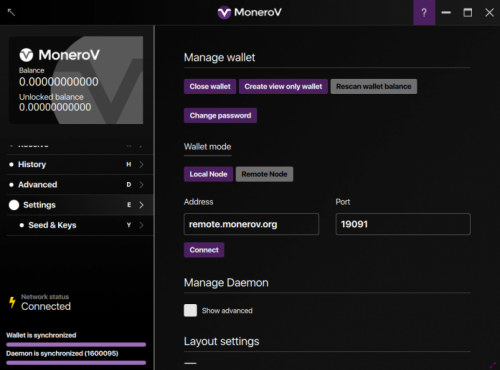Minimize the MoneroV window
The image size is (500, 370).
click(446, 12)
